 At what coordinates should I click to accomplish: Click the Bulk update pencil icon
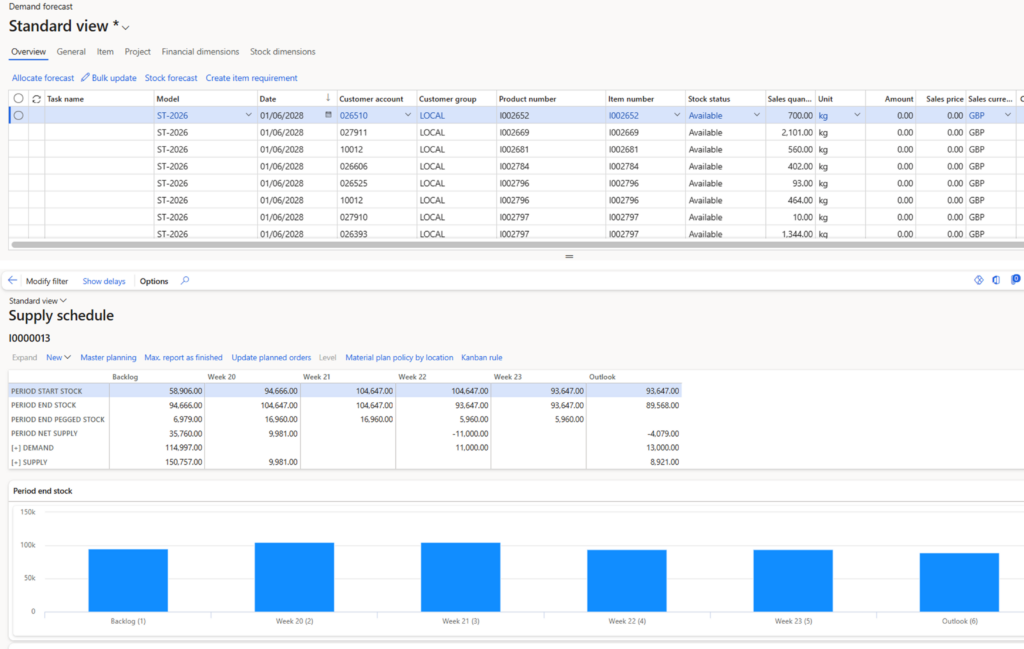tap(85, 77)
